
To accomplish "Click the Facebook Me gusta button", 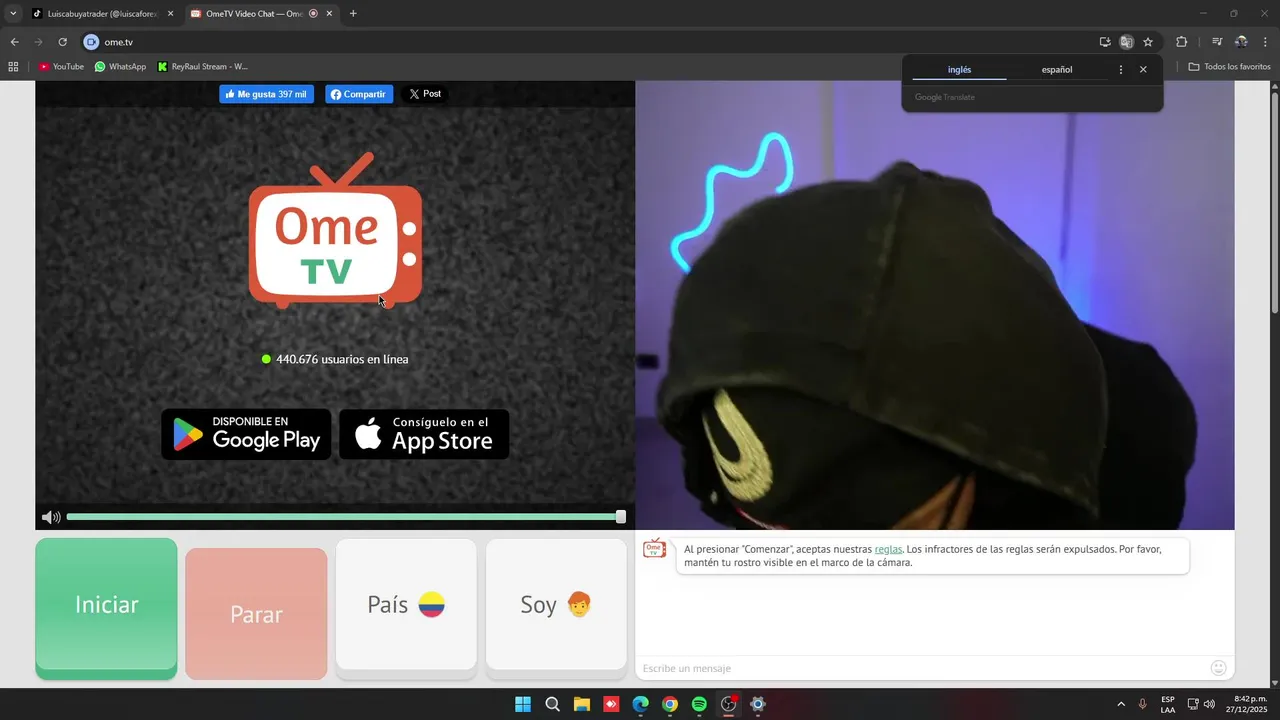I will coord(266,94).
